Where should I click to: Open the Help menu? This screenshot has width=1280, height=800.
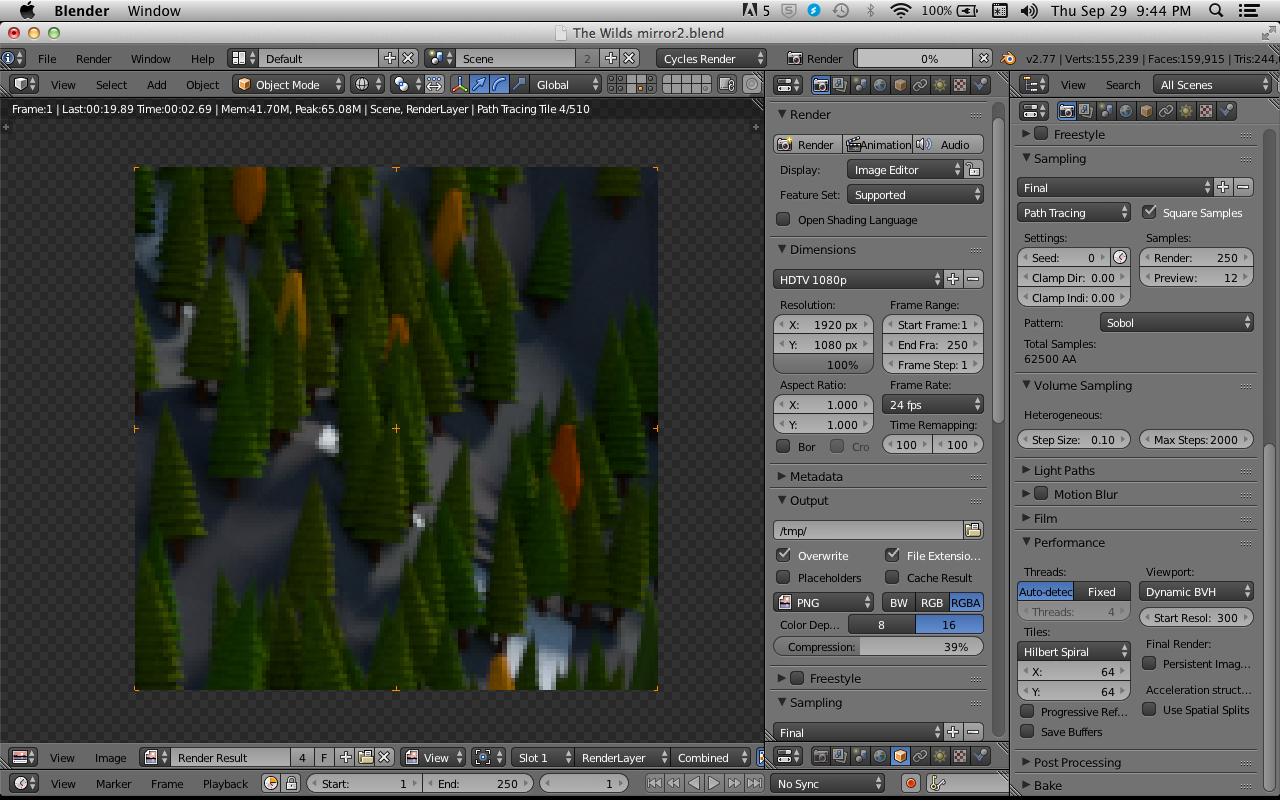pos(203,59)
